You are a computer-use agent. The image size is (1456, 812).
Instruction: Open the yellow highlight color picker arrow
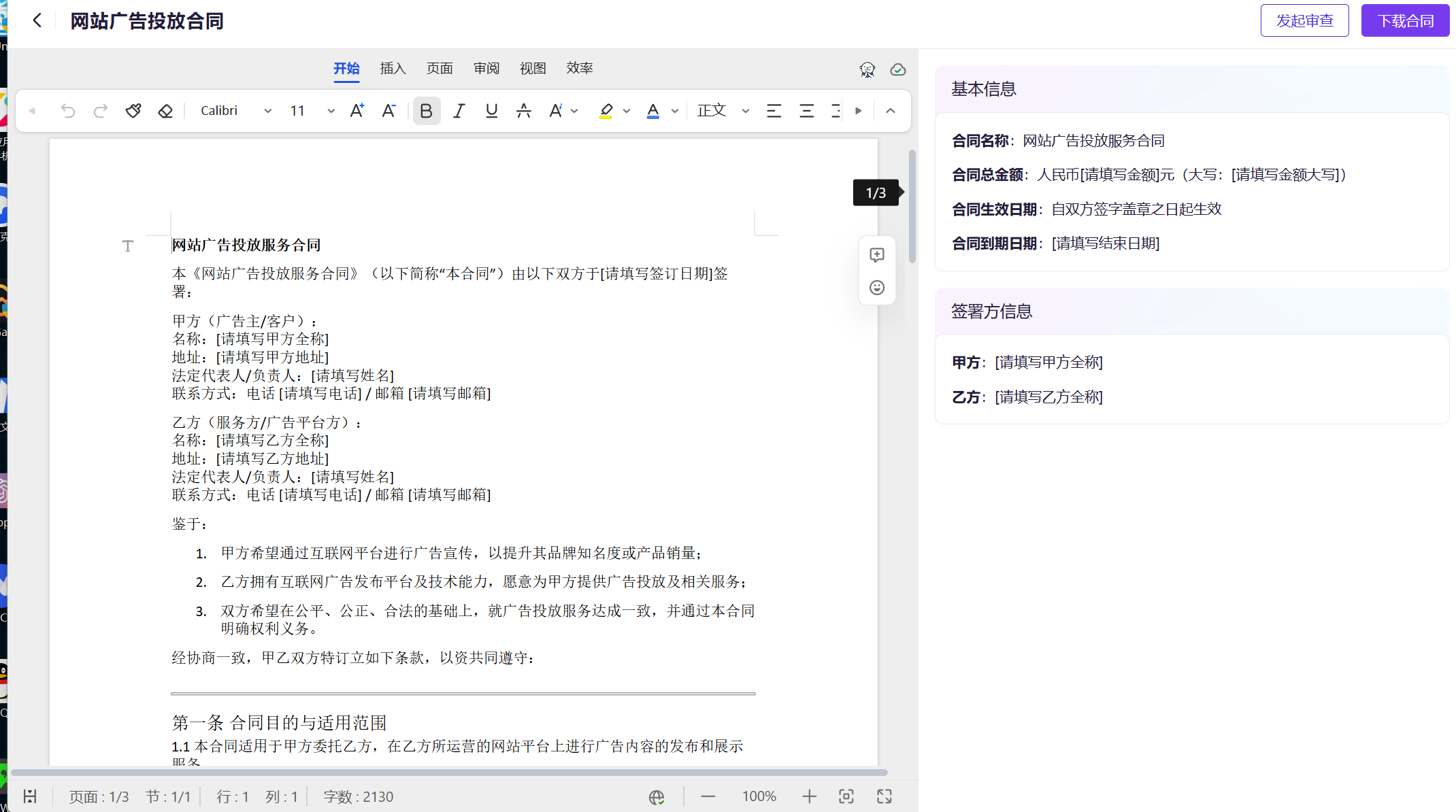point(627,111)
